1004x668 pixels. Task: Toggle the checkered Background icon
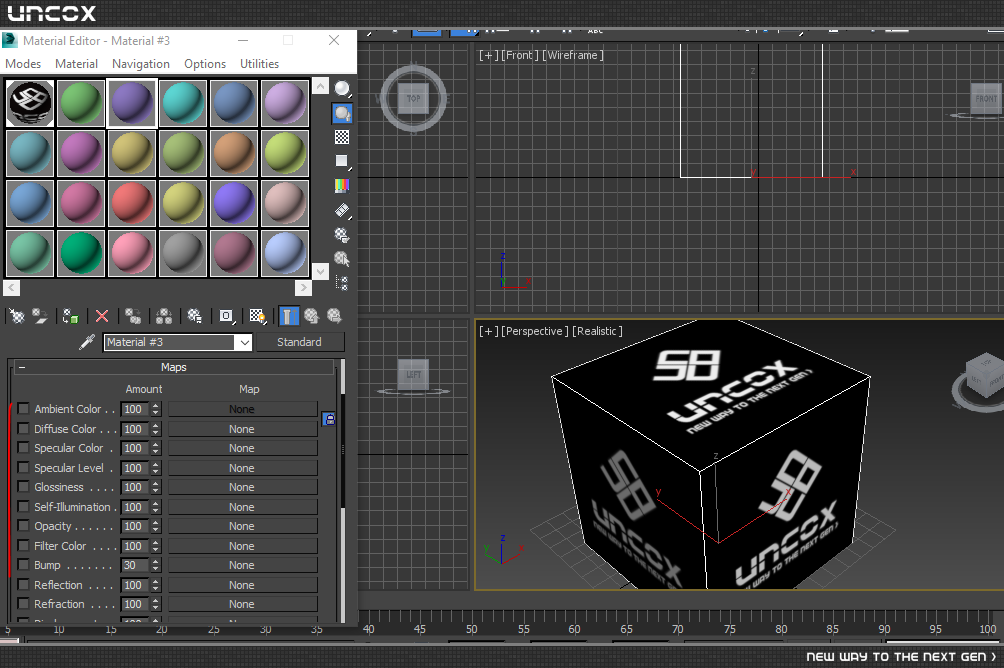coord(342,137)
